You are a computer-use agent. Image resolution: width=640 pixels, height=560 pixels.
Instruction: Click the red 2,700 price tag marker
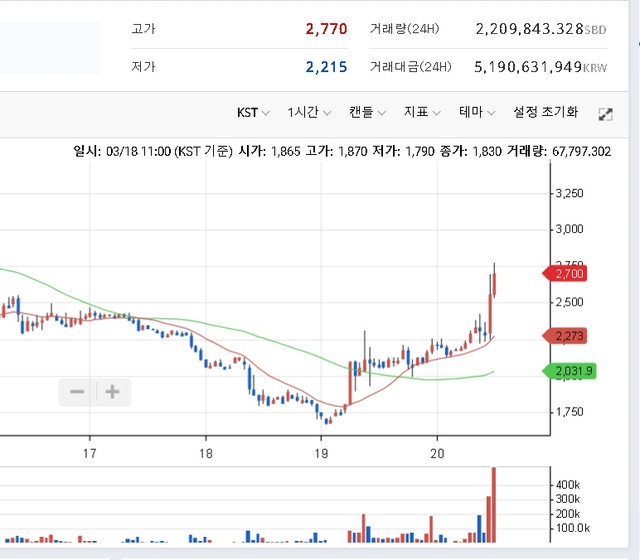[566, 273]
